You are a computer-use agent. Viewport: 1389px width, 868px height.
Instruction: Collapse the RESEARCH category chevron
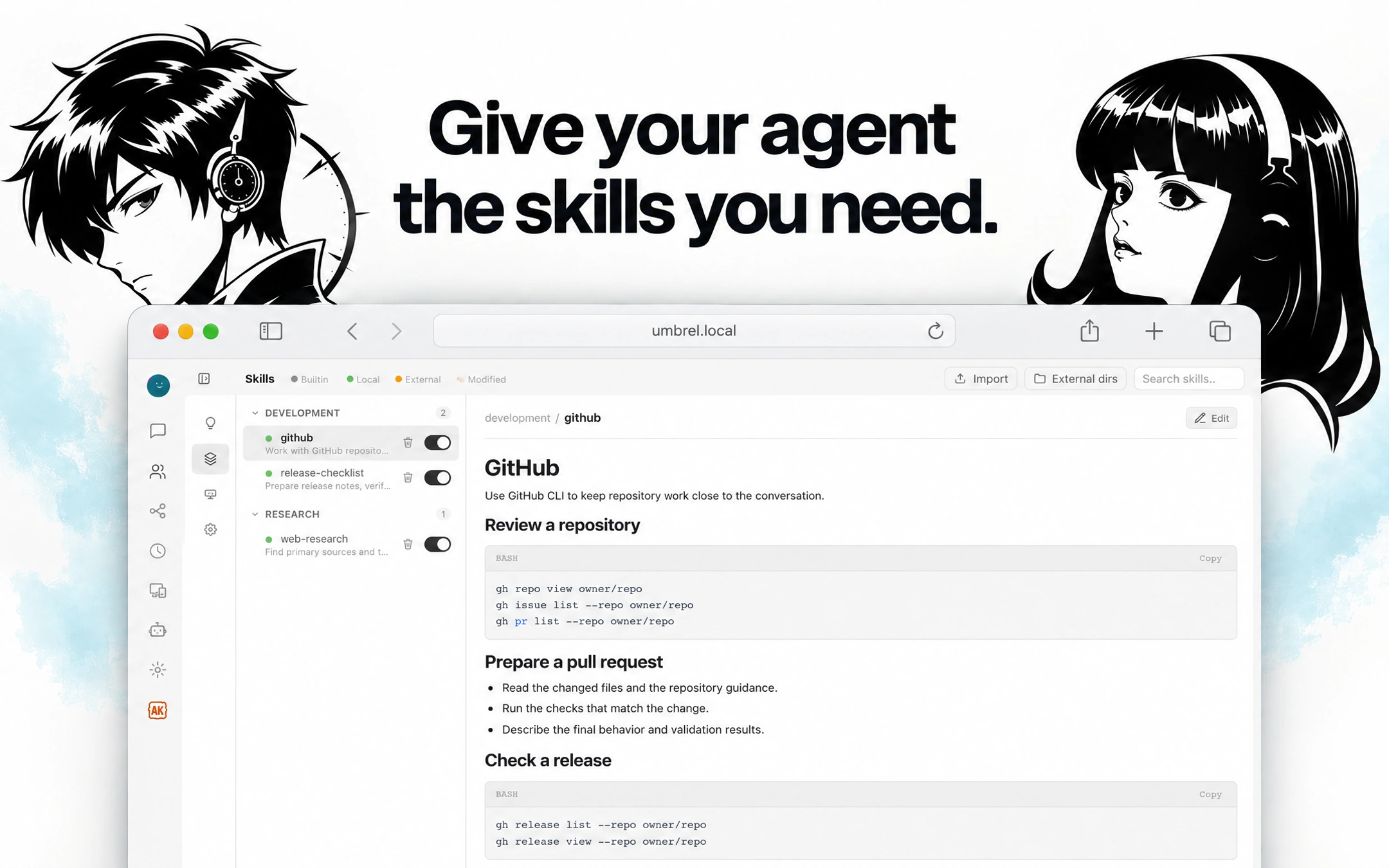255,514
